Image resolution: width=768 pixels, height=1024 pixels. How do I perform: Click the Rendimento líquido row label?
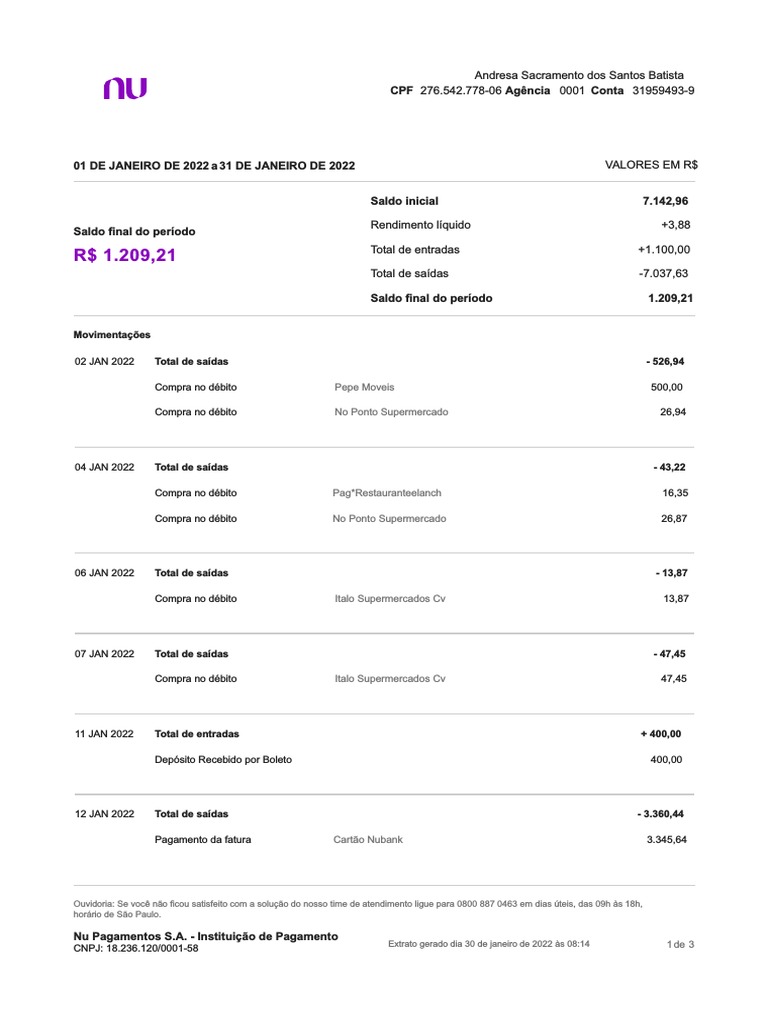[420, 225]
